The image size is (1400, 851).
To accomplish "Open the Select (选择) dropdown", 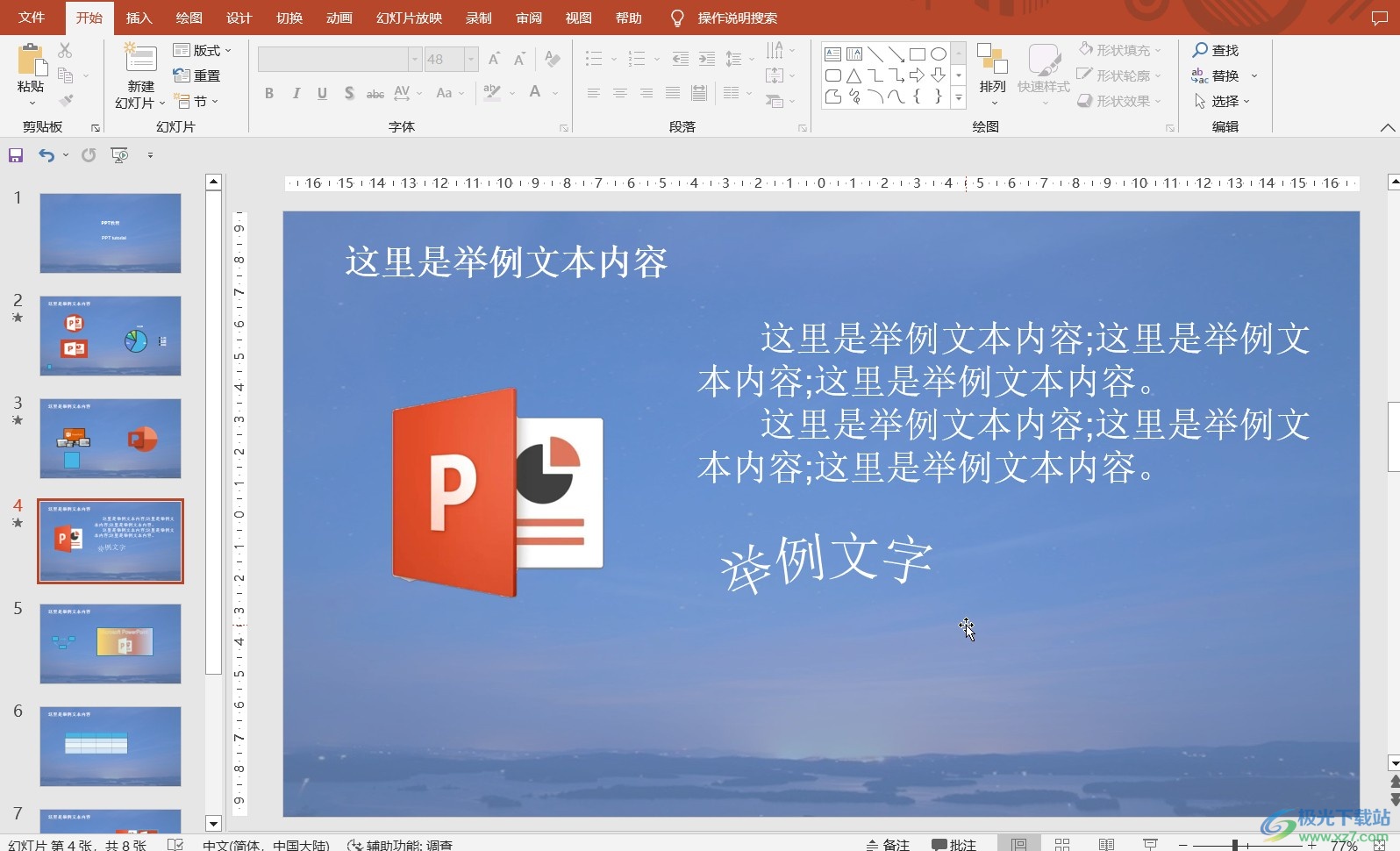I will pos(1223,101).
